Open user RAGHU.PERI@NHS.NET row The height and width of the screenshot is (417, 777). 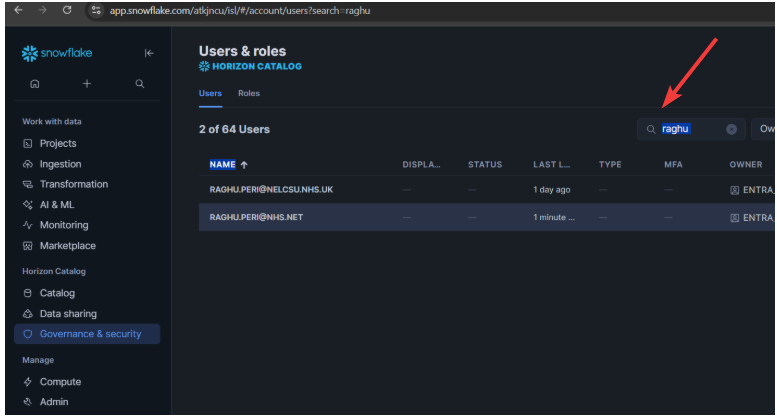(256, 217)
